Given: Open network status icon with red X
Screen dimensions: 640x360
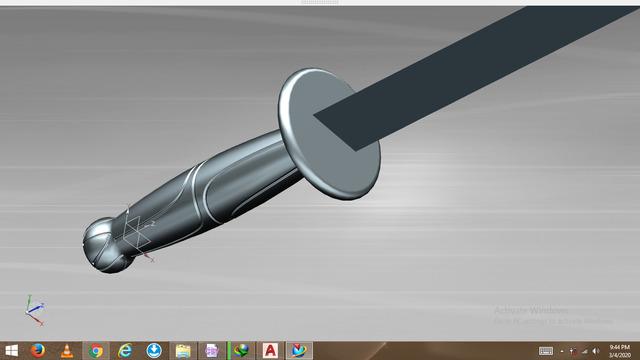Looking at the screenshot, I should tap(573, 351).
